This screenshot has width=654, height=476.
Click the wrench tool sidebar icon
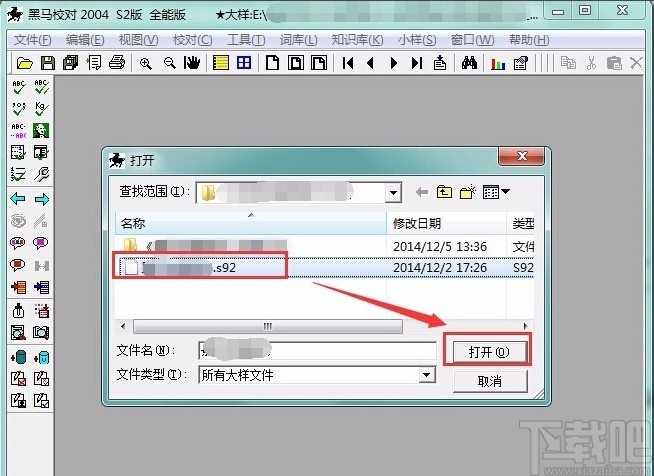pyautogui.click(x=41, y=174)
